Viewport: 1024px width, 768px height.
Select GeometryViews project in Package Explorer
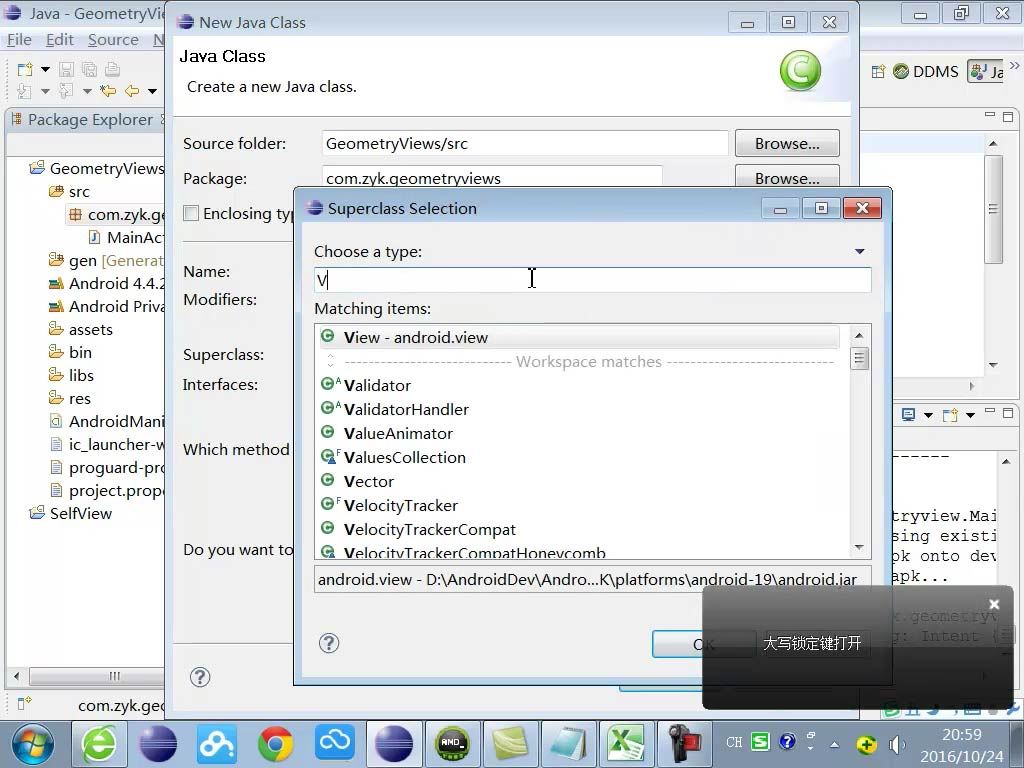(98, 168)
